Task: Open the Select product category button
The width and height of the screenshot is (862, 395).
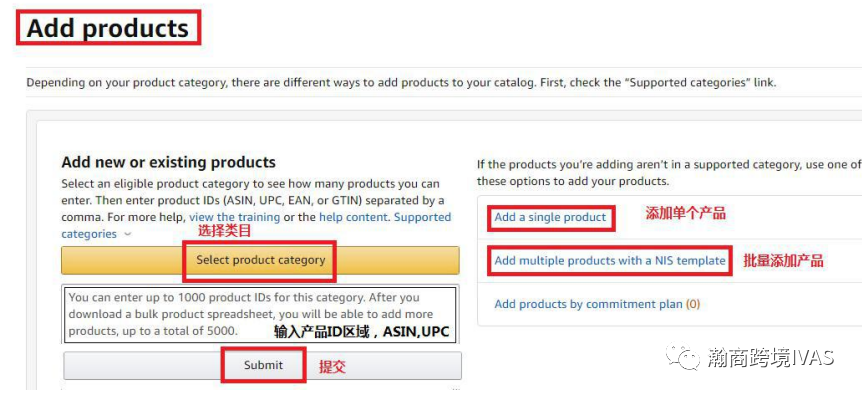Action: (x=260, y=260)
